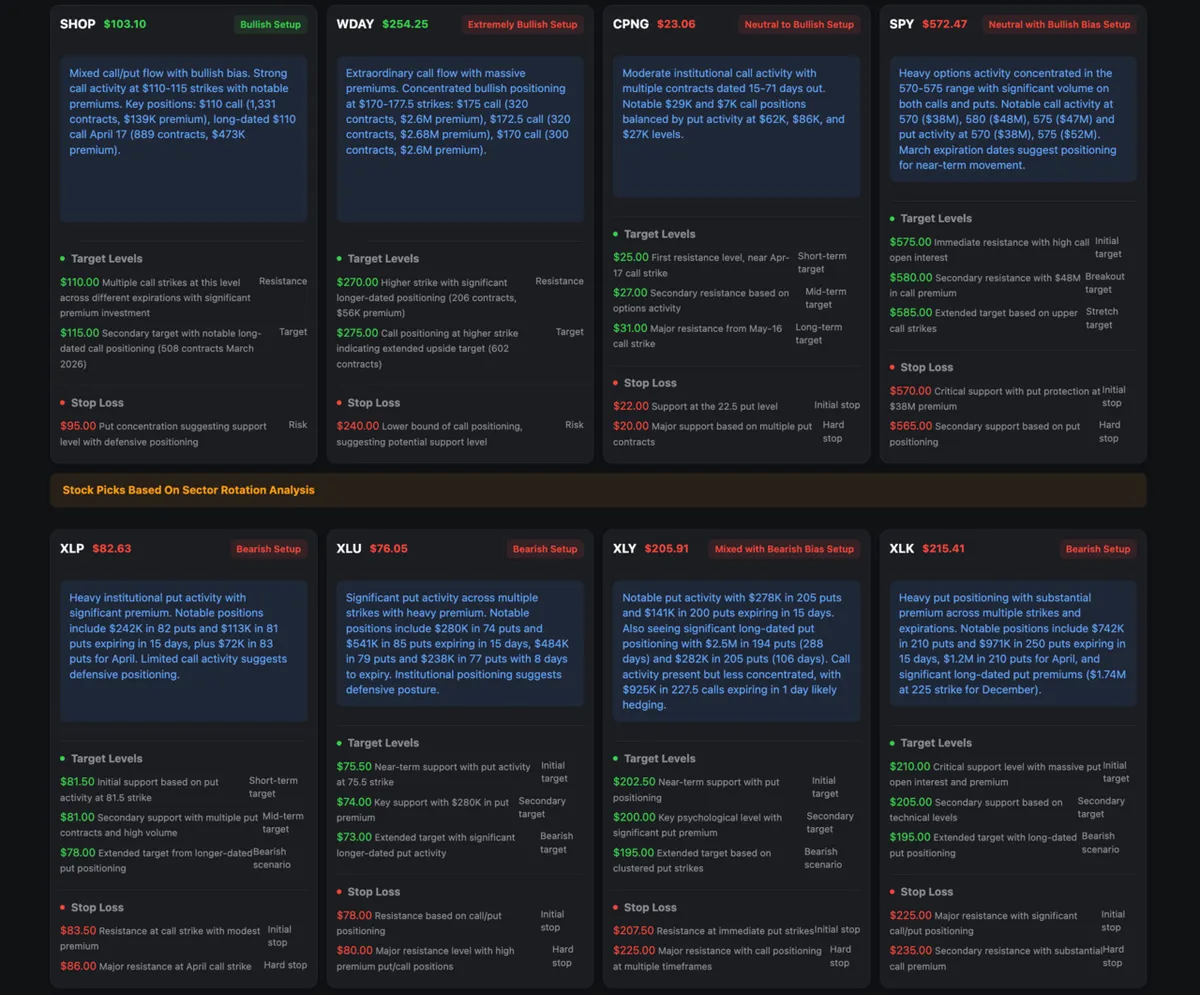The image size is (1200, 995).
Task: Click the green dot beside XLK Target Levels
Action: (891, 743)
